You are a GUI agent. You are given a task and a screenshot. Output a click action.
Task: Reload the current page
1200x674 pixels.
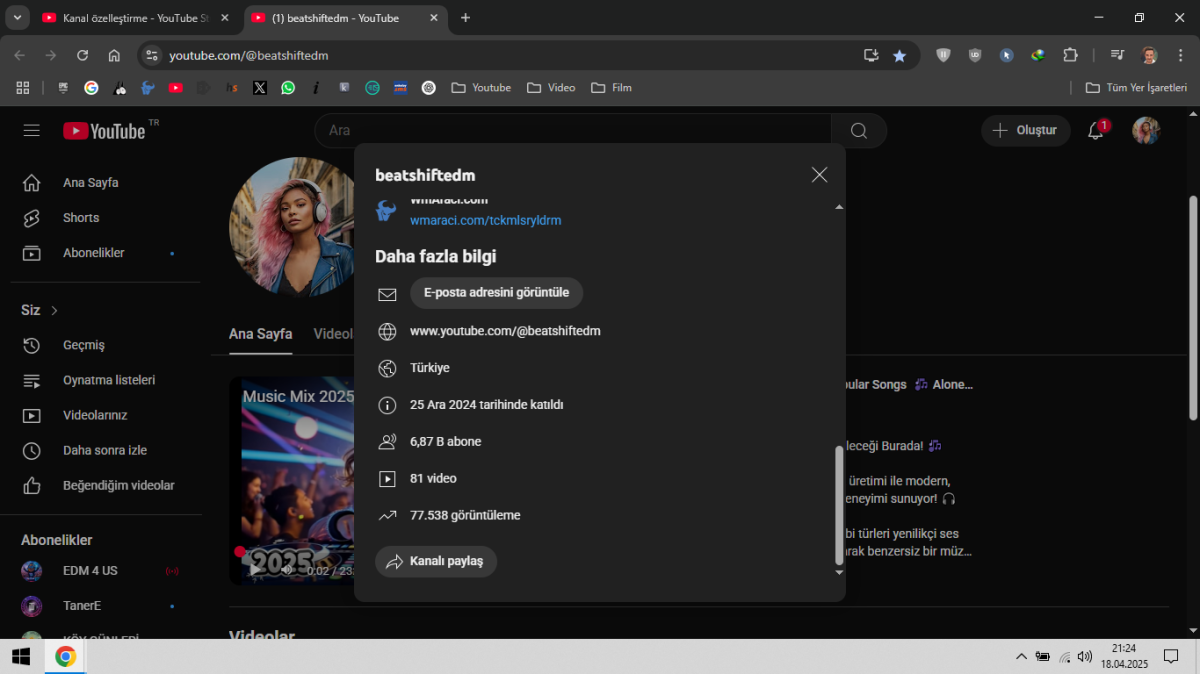click(82, 56)
